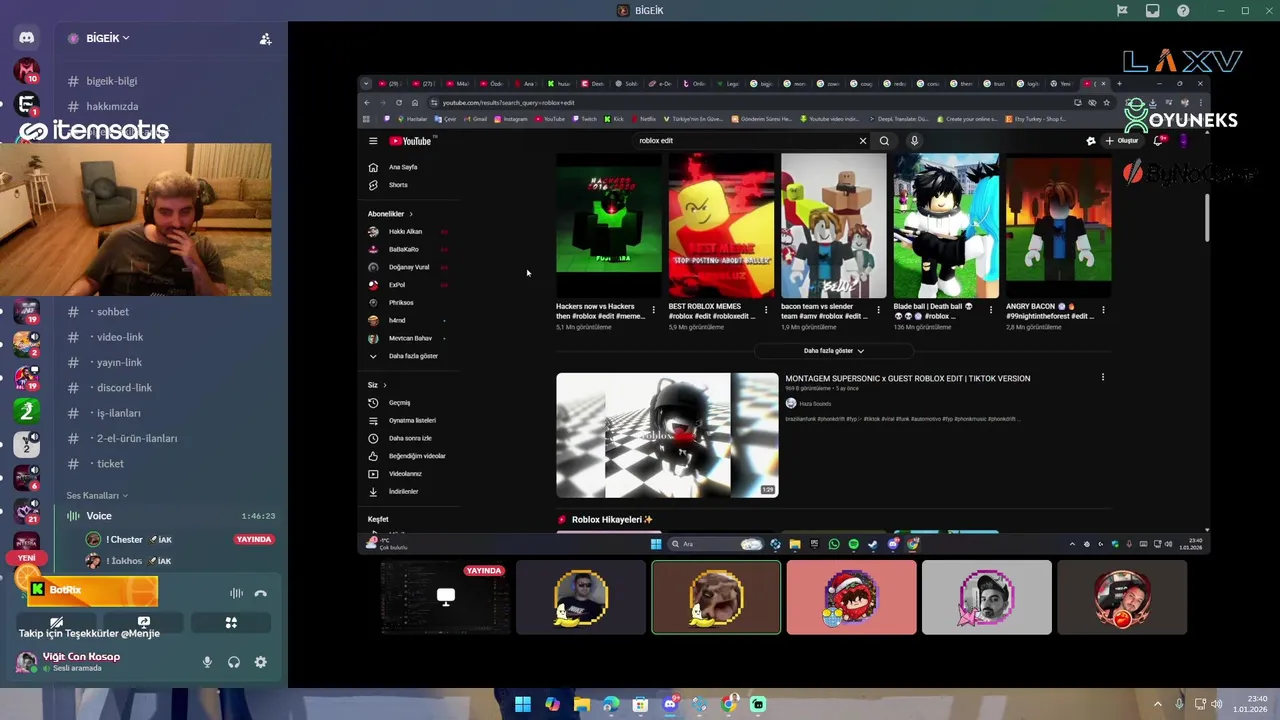Open Discord help question mark icon

1184,11
